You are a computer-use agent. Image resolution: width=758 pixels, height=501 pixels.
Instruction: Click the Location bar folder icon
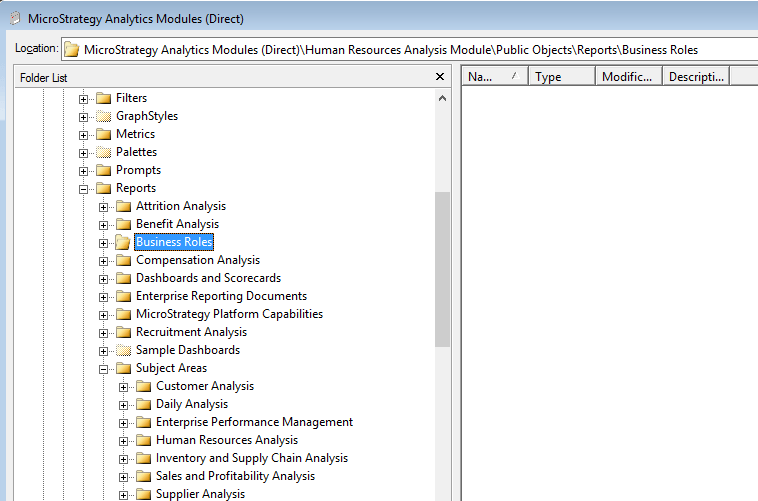click(72, 49)
